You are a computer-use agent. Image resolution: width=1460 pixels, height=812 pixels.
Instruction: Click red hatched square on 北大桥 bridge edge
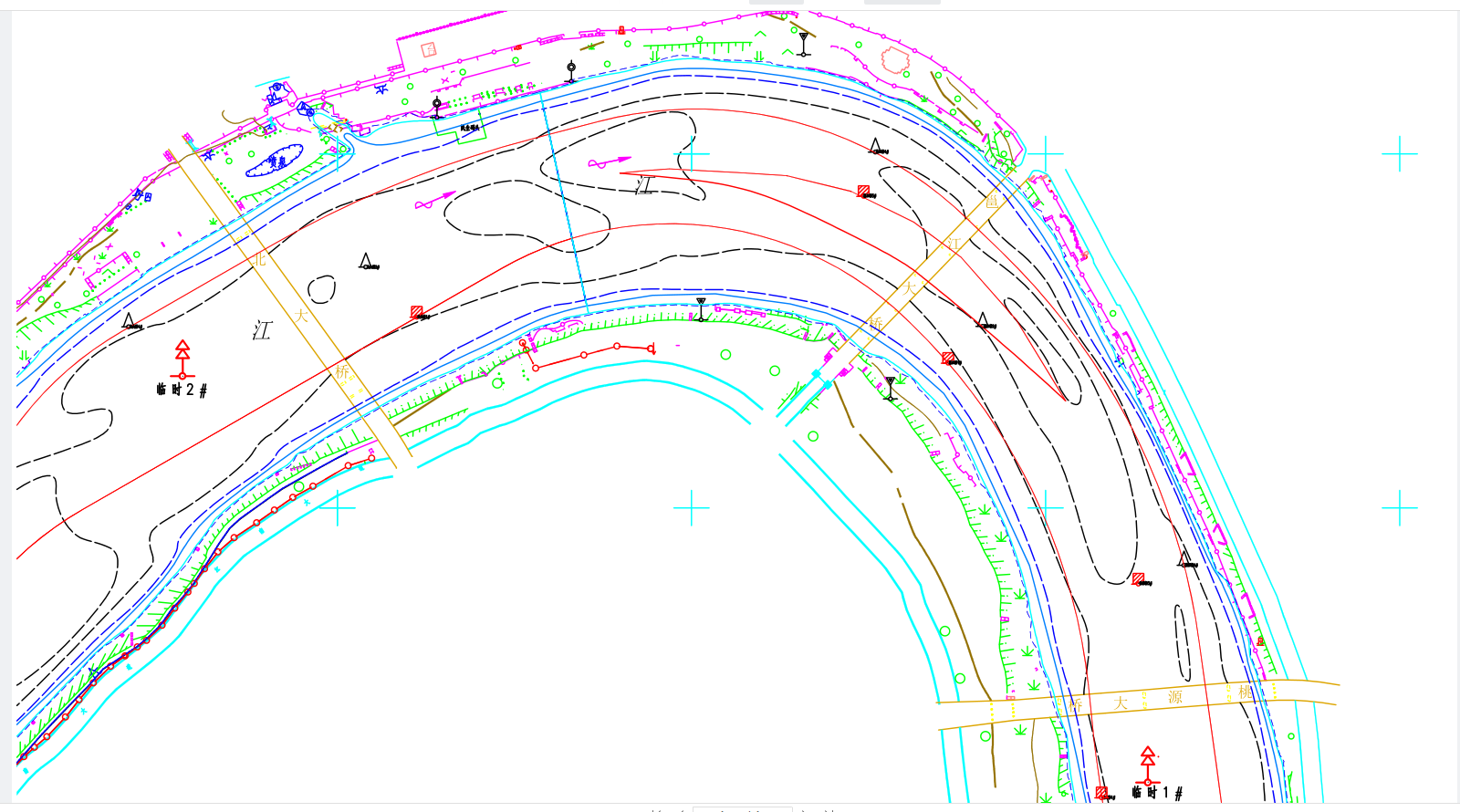point(417,312)
